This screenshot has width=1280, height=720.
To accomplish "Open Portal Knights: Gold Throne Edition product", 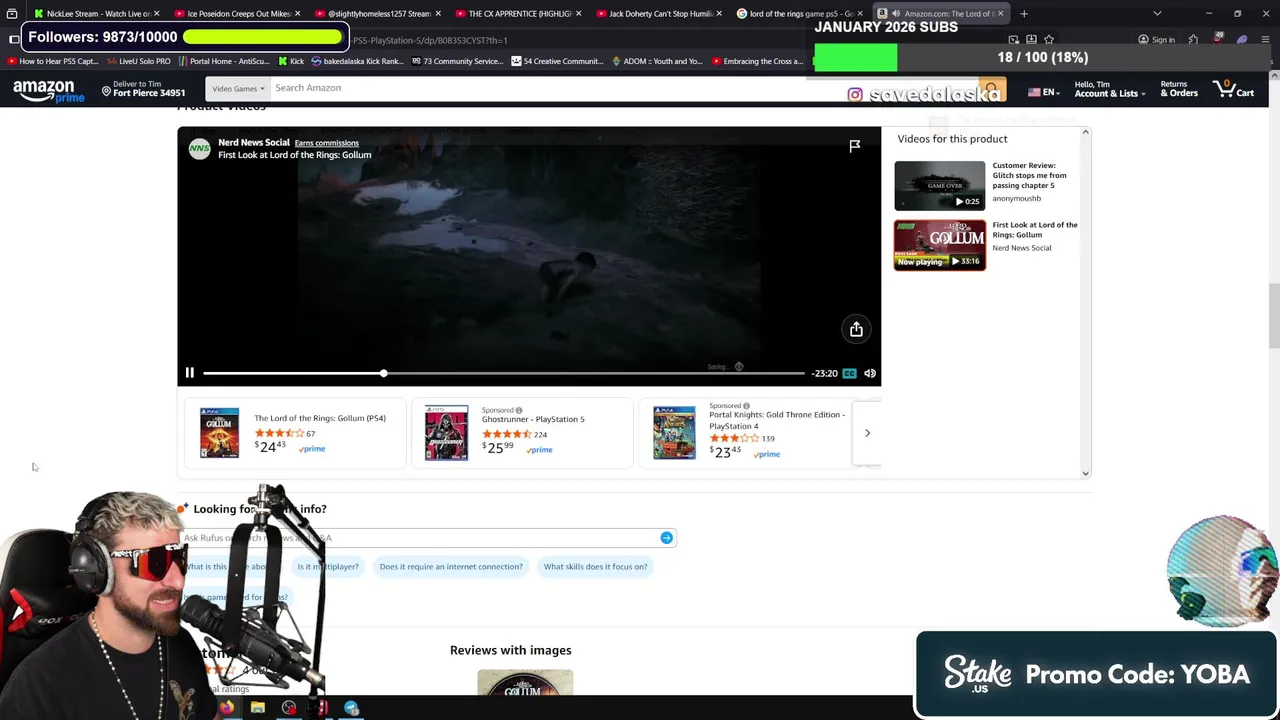I will pos(777,420).
